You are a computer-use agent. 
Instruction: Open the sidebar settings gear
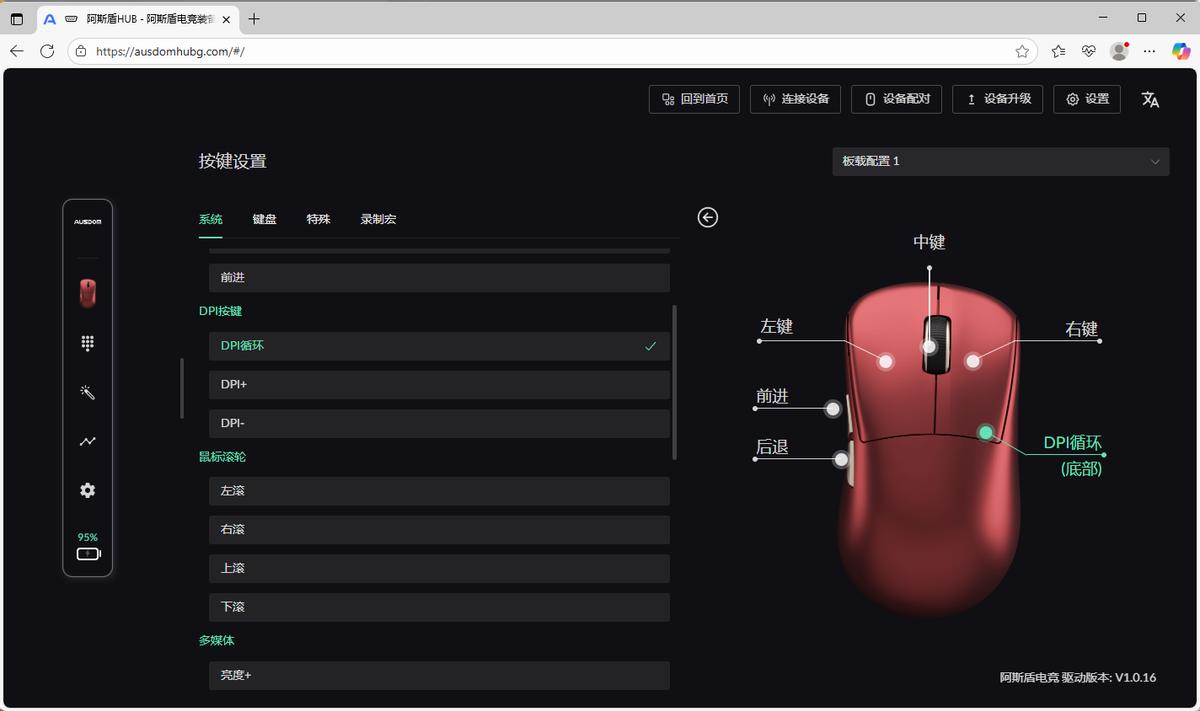click(87, 490)
